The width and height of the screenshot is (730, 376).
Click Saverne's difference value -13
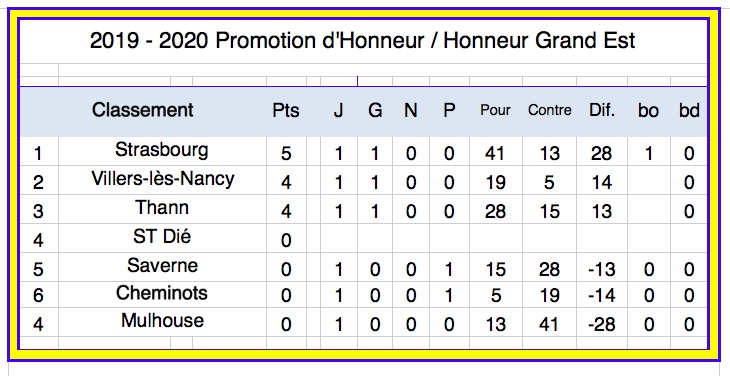[602, 269]
